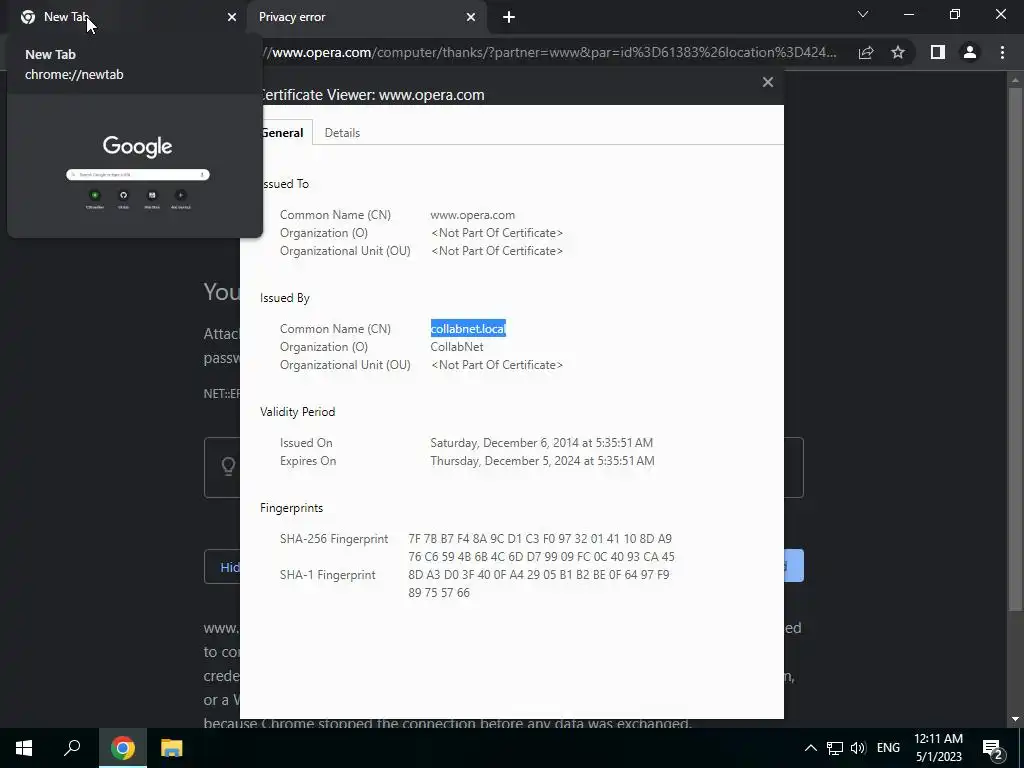Open the Windows Start menu
The width and height of the screenshot is (1024, 768).
pos(24,748)
